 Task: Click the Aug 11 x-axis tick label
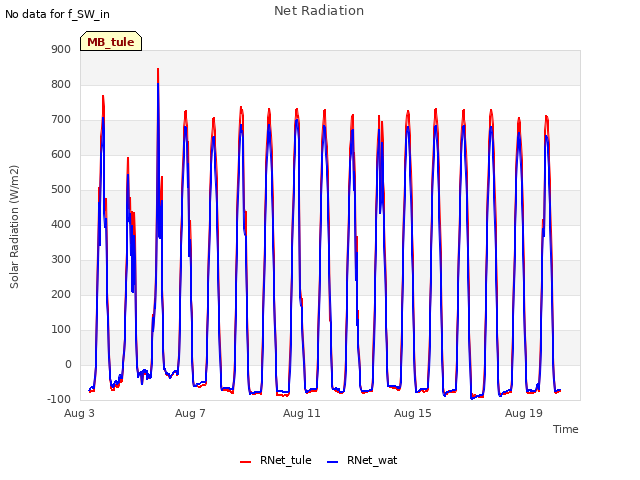pos(302,413)
